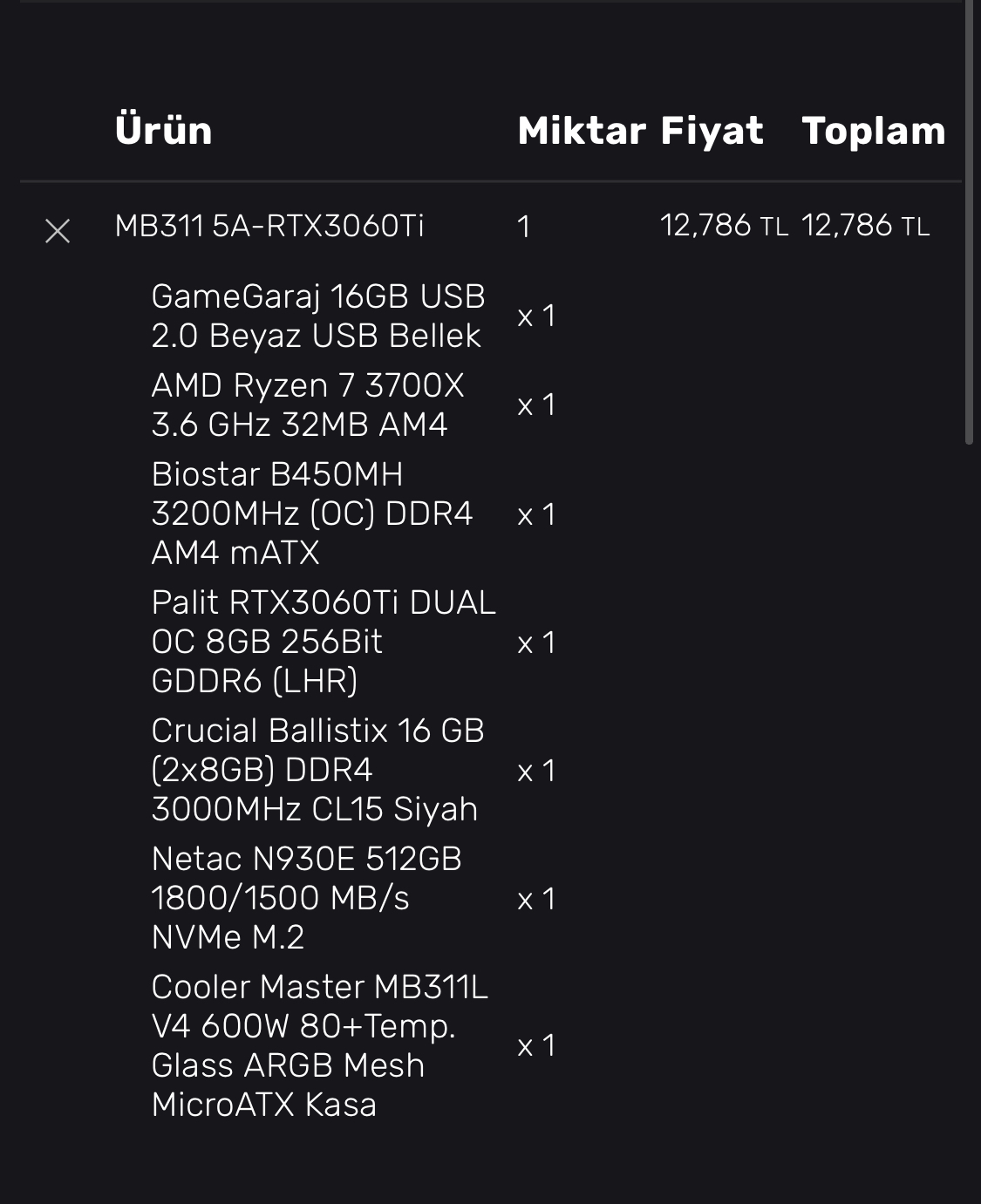Remove the MB311 5A-RTX3060Ti item from cart

point(58,231)
